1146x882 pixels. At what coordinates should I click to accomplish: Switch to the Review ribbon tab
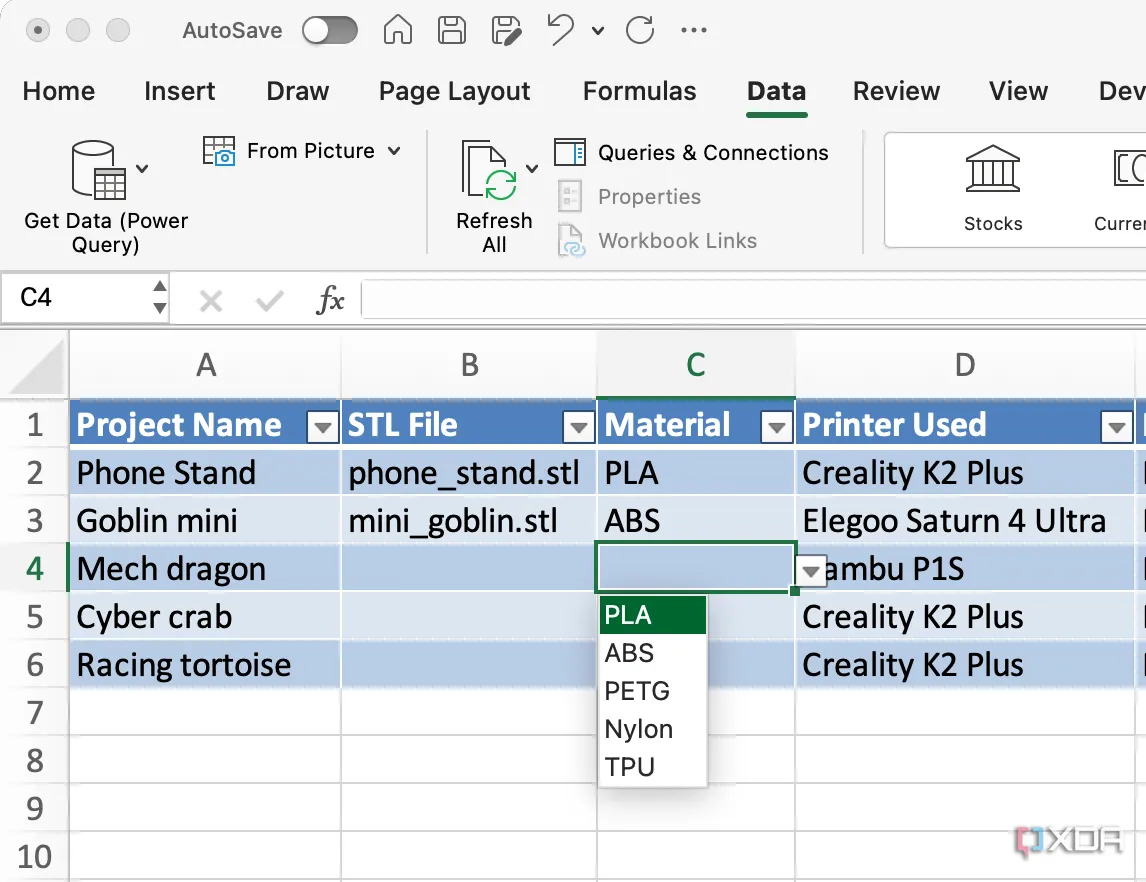(x=896, y=91)
